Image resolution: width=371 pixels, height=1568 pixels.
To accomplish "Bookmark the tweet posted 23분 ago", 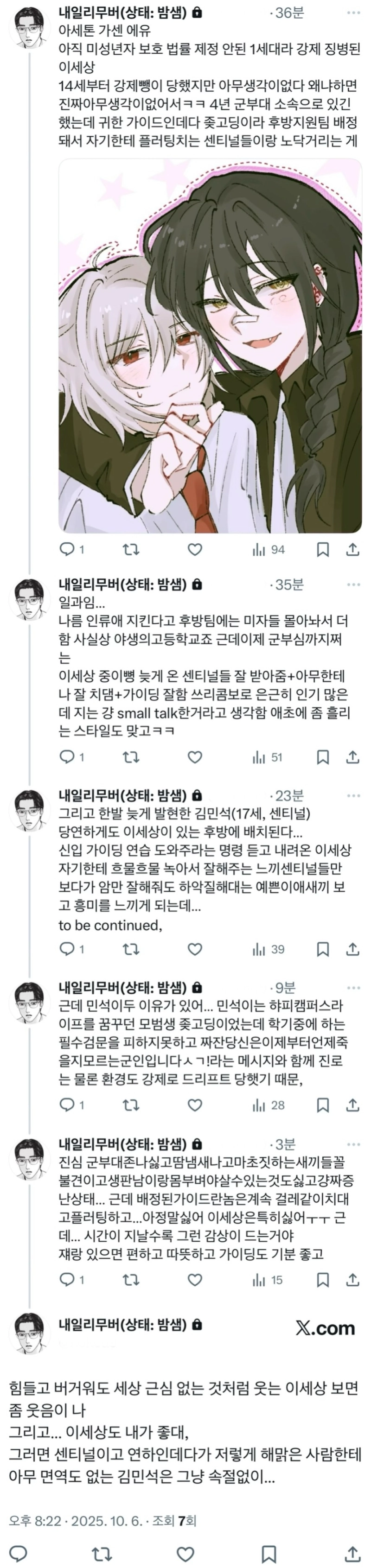I will pyautogui.click(x=323, y=949).
